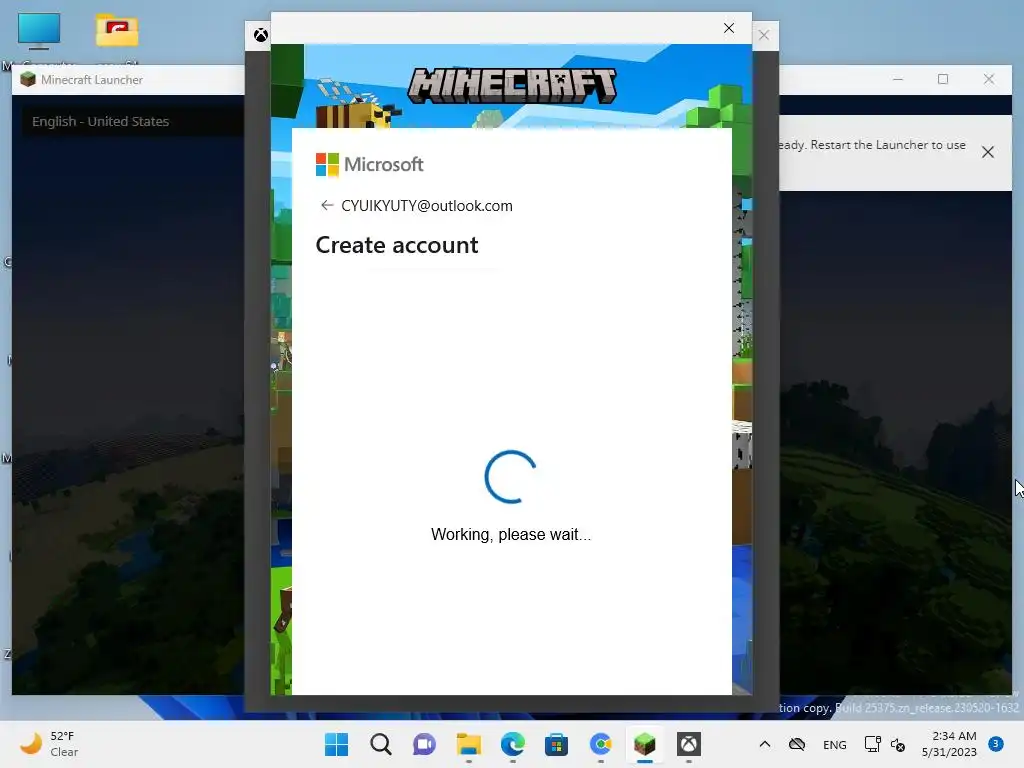Close the Minecraft Launcher window

point(989,80)
